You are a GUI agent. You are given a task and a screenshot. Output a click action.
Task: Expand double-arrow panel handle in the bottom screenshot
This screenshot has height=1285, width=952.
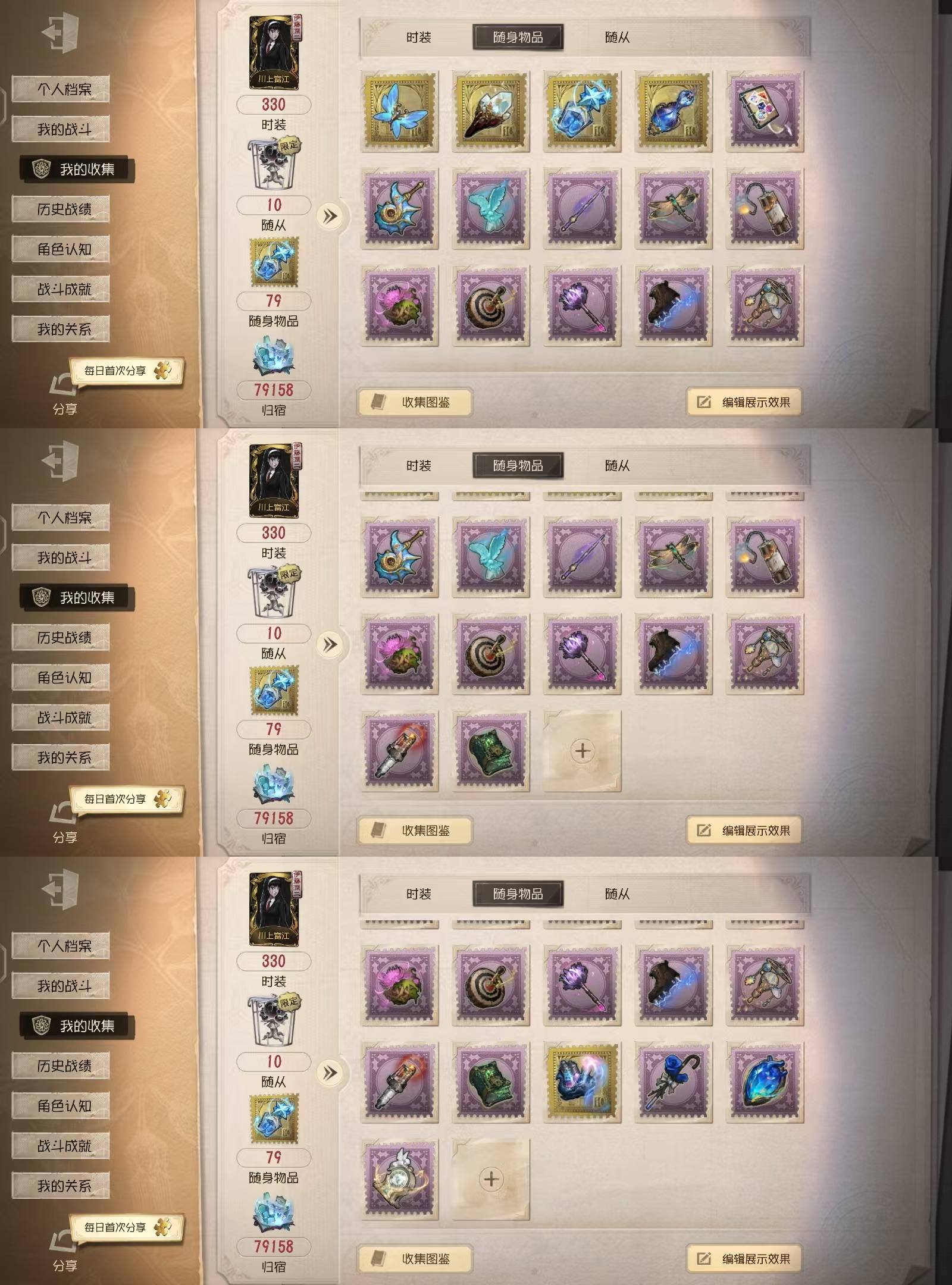coord(330,1073)
